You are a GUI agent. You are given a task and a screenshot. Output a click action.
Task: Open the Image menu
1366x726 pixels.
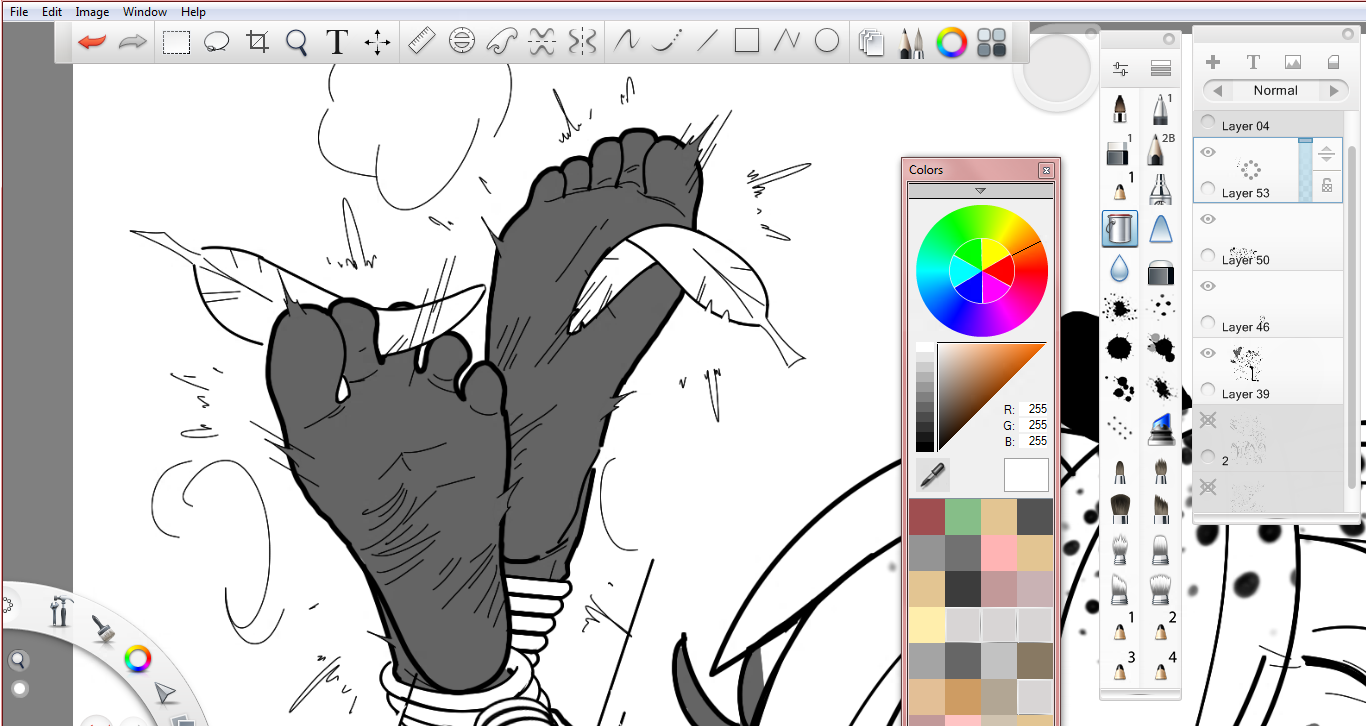pos(92,12)
